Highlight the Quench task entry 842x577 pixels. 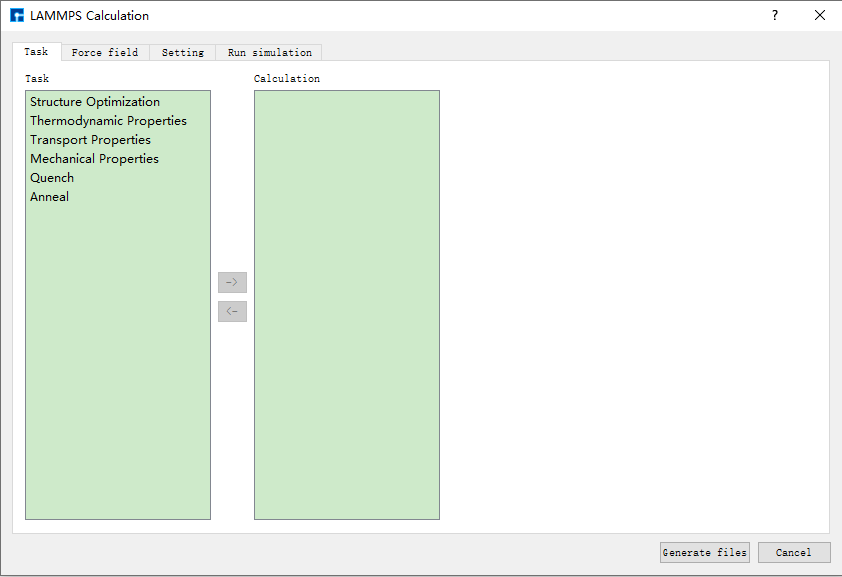click(52, 178)
